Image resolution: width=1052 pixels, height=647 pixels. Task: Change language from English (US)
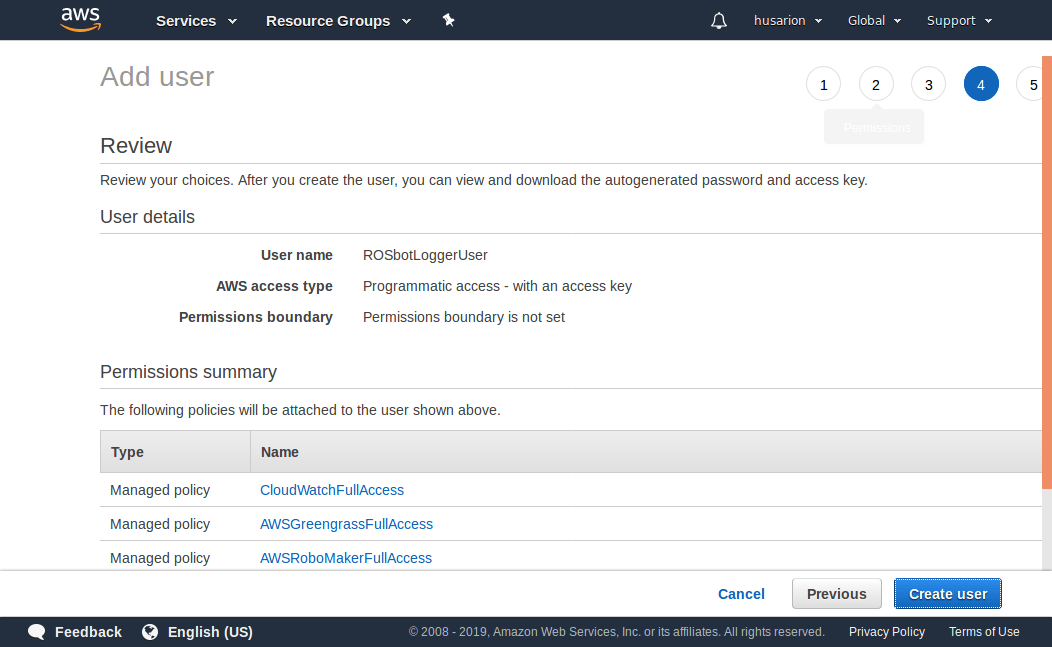[x=210, y=632]
